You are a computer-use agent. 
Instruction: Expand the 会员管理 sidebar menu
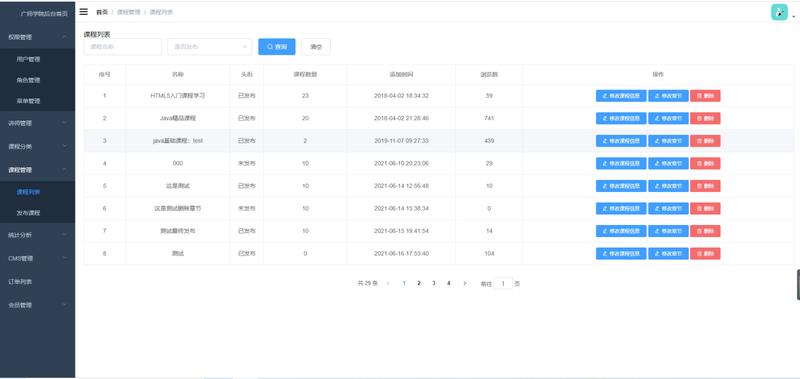pos(37,305)
